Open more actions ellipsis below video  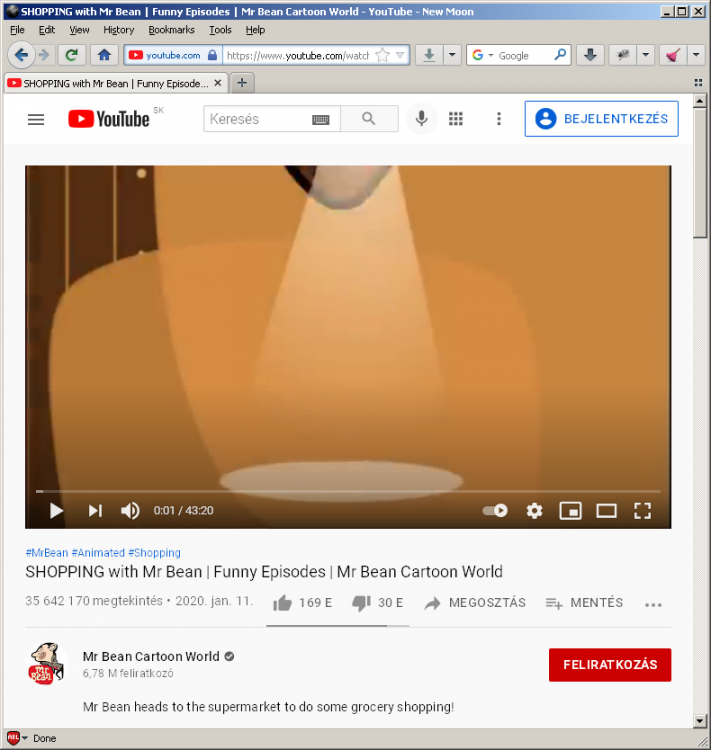coord(653,605)
